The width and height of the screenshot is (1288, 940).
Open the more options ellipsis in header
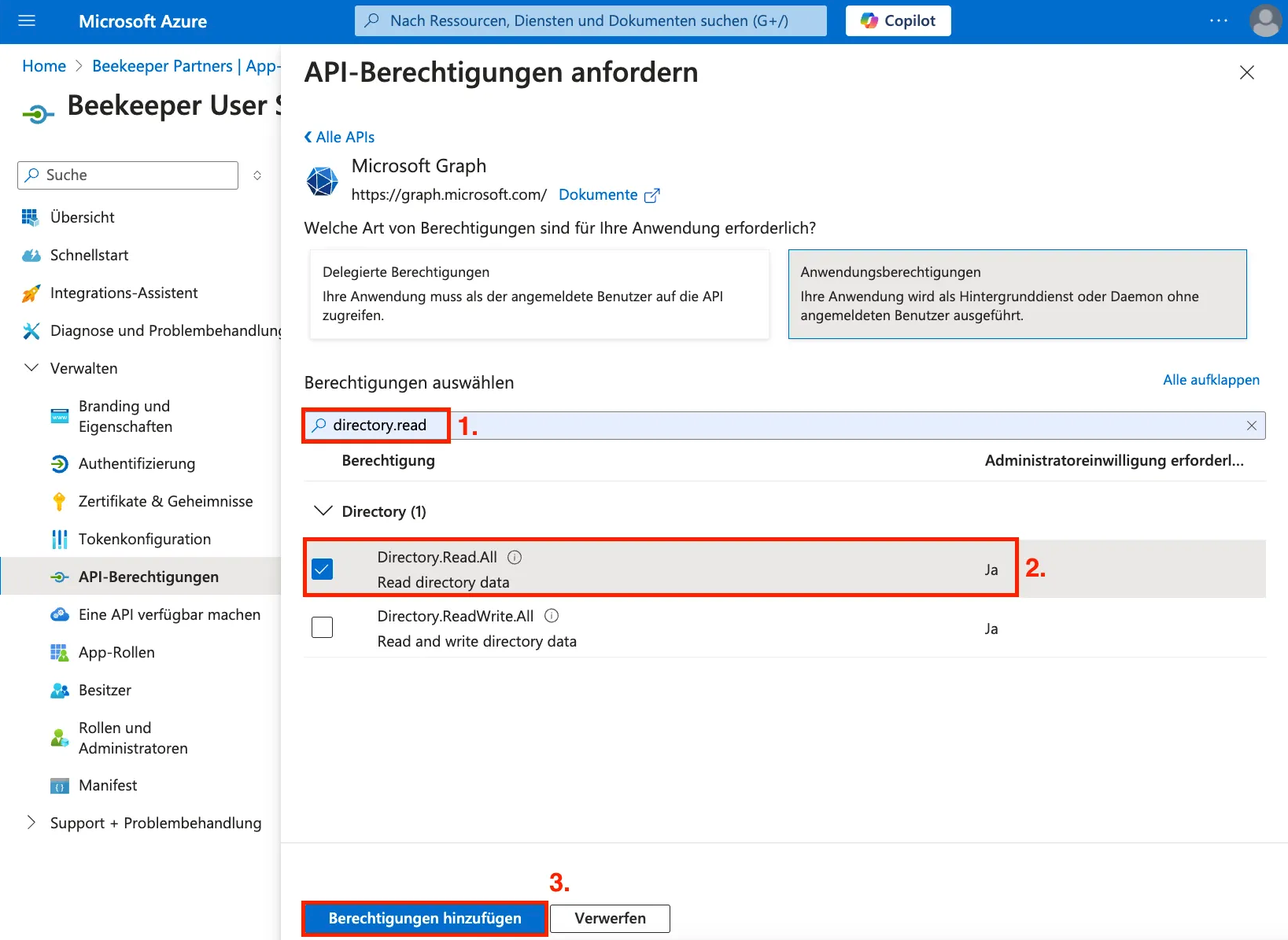[x=1219, y=21]
